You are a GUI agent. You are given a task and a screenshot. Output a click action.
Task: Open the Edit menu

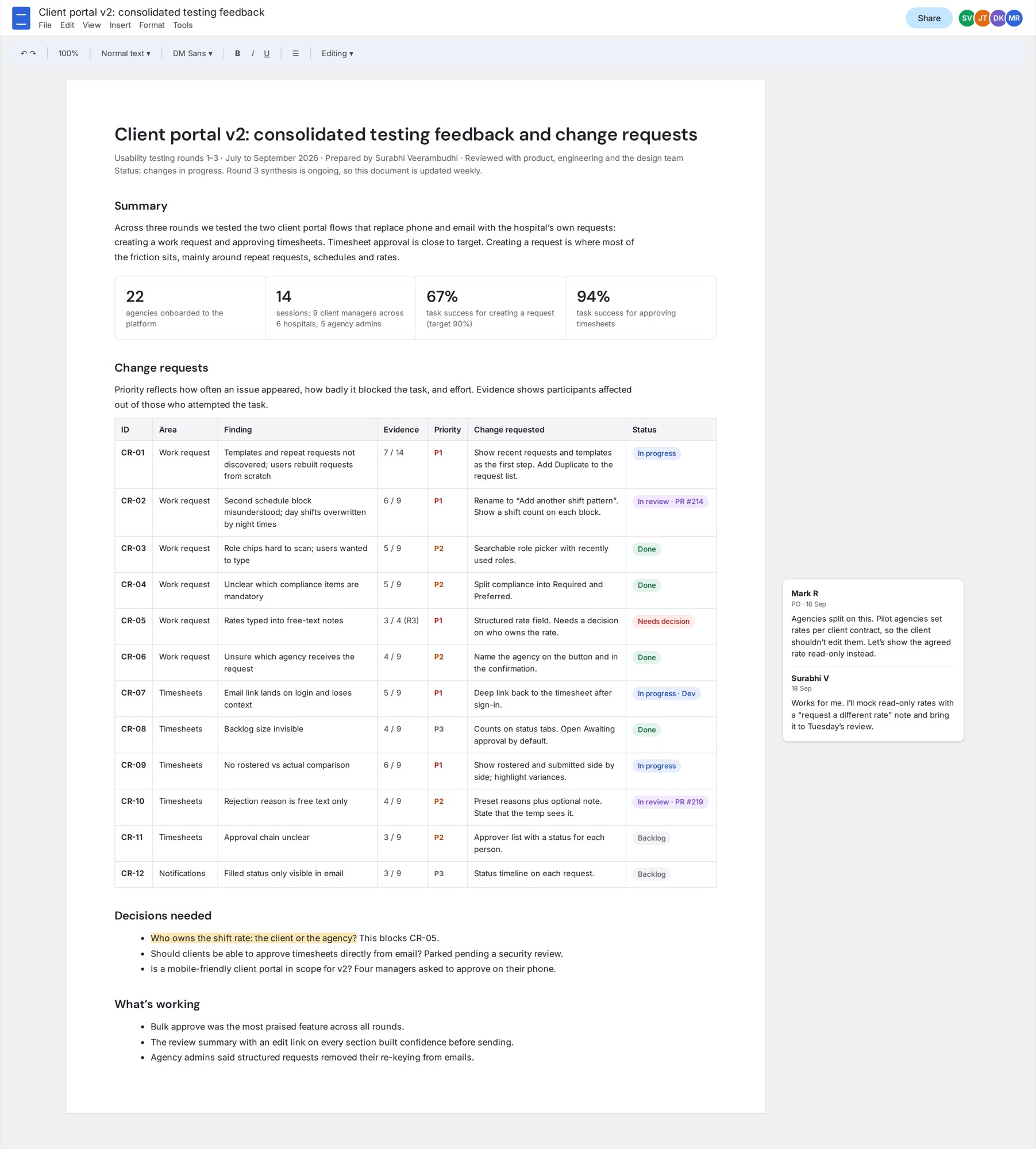click(x=67, y=25)
